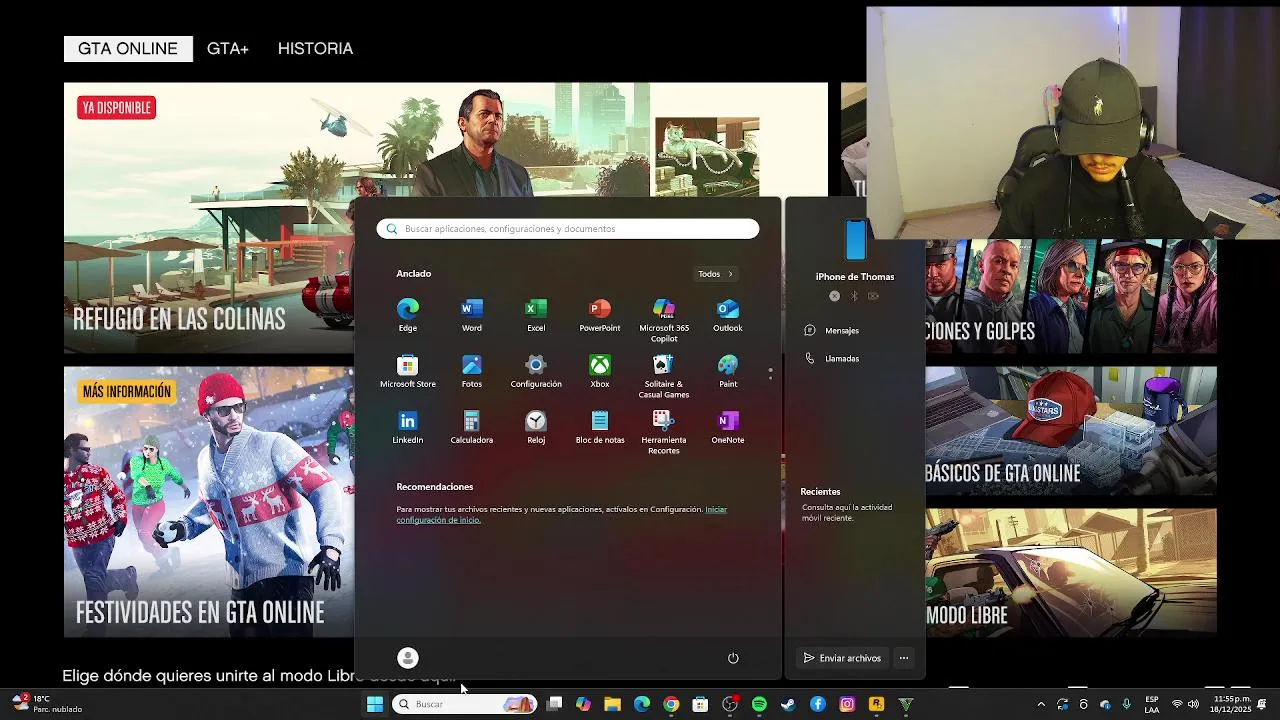The height and width of the screenshot is (720, 1280).
Task: Open the Microsoft Store pinned app
Action: click(x=408, y=371)
